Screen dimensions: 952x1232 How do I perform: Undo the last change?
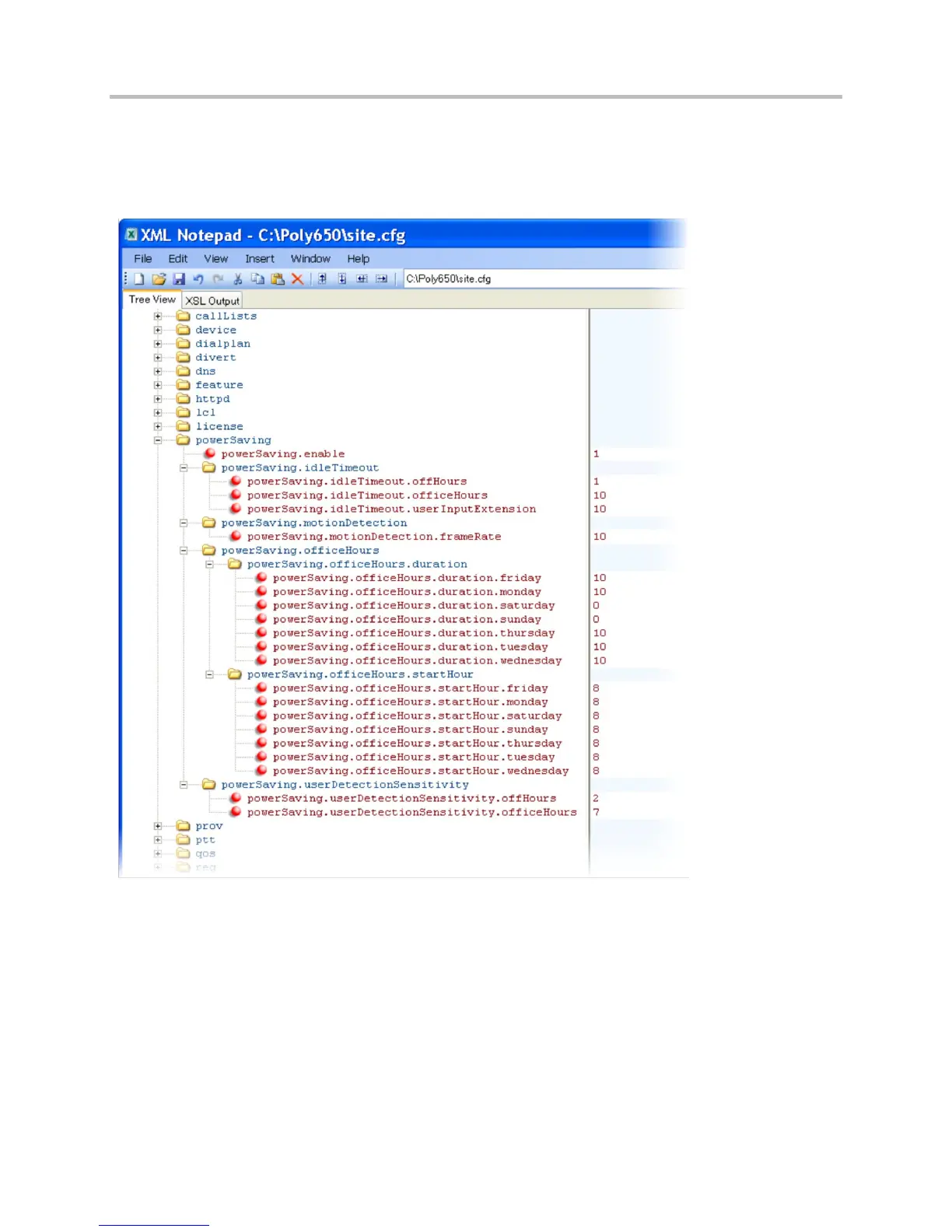click(198, 278)
